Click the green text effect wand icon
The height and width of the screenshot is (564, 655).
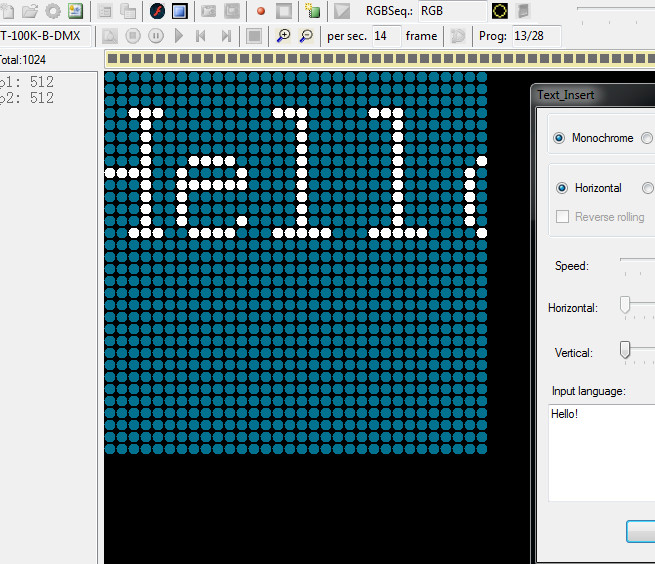(x=312, y=11)
